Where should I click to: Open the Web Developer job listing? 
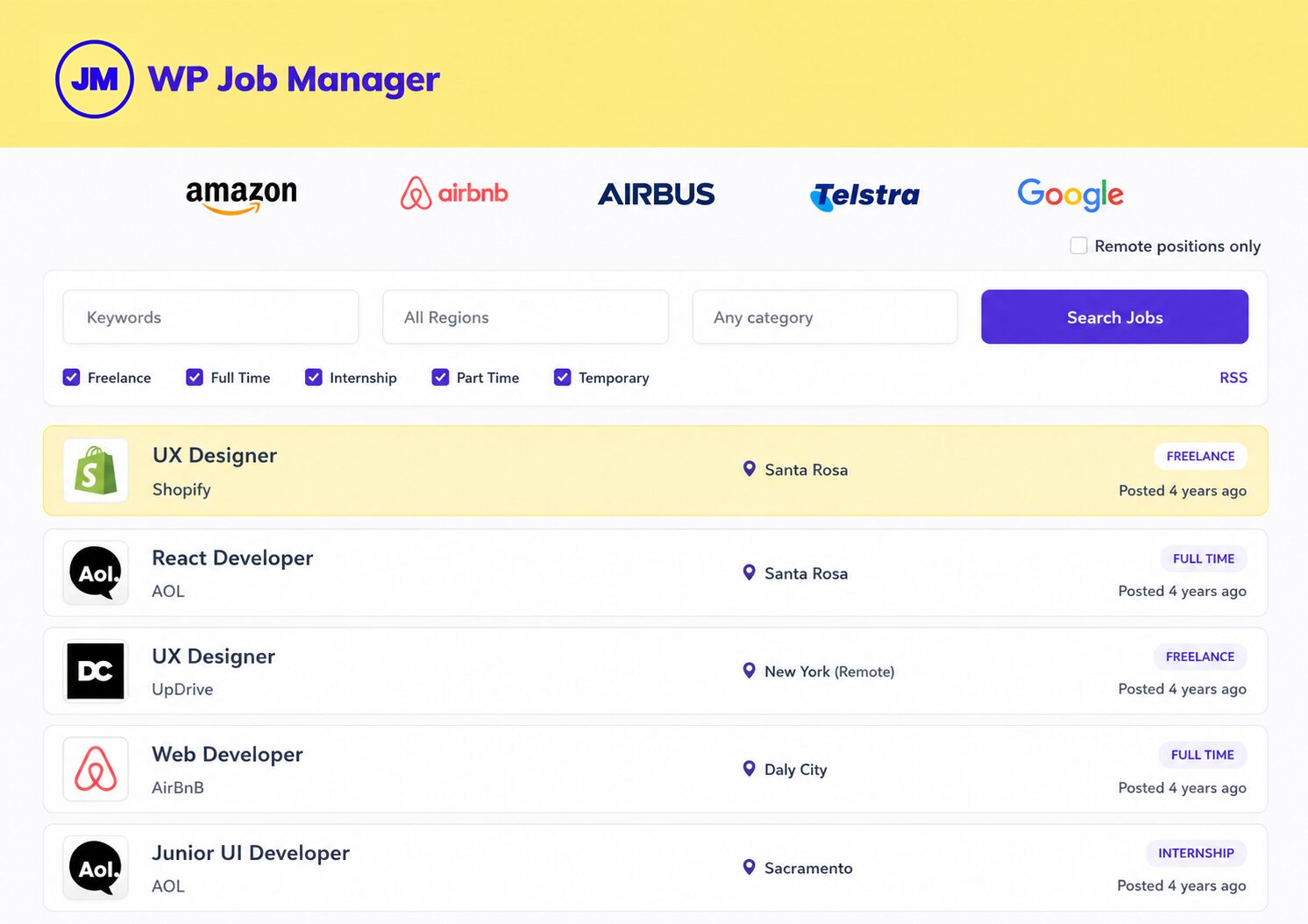click(655, 769)
